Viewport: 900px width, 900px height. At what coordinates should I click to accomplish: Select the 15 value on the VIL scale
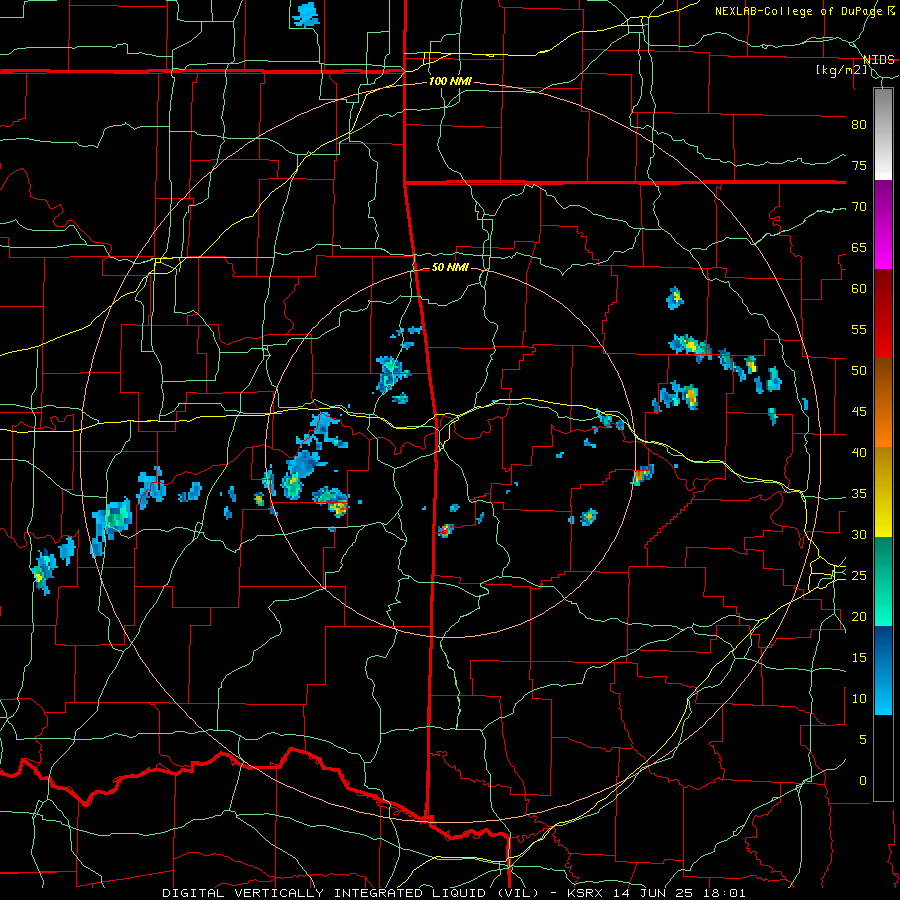(859, 658)
